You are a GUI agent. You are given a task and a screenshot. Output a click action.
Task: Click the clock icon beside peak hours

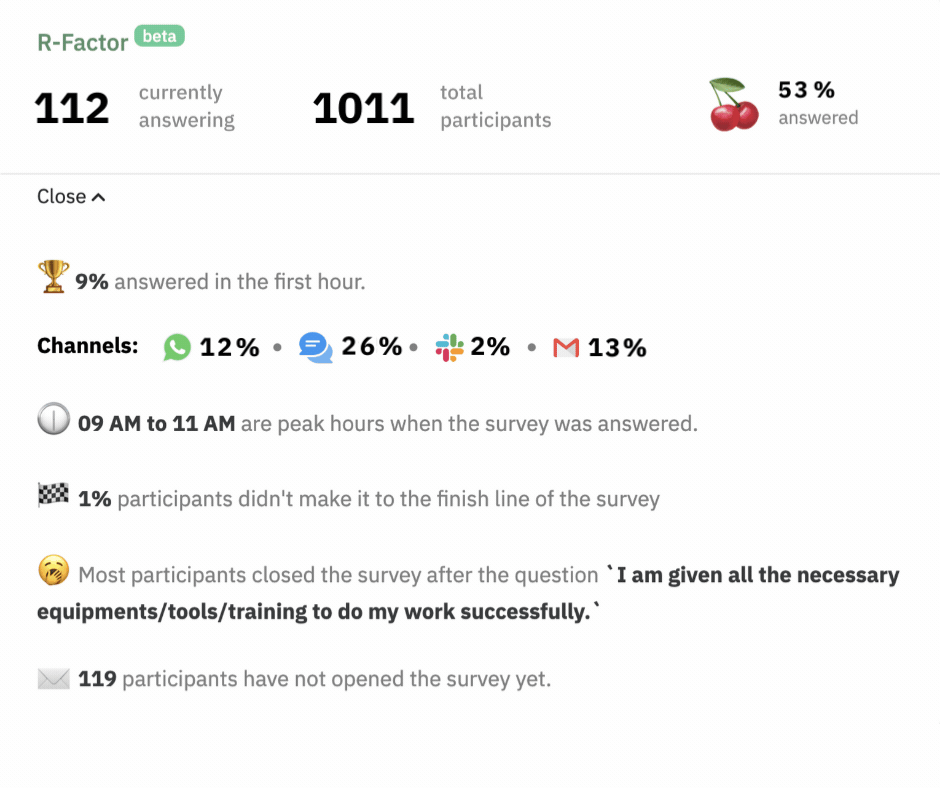coord(55,420)
